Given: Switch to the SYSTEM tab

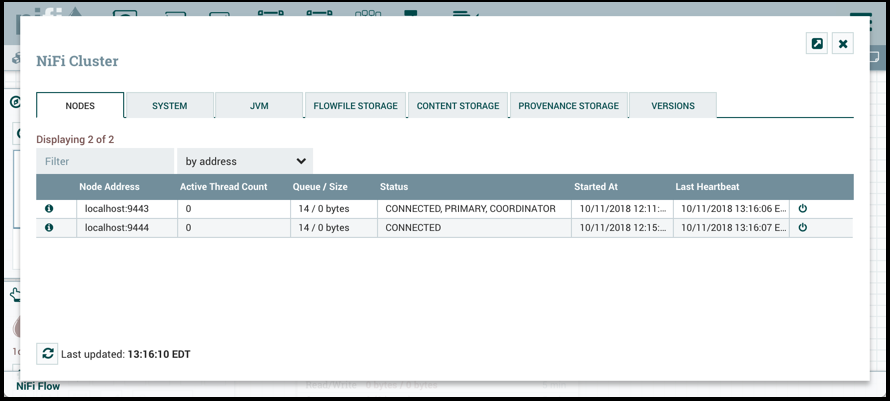Looking at the screenshot, I should point(170,106).
